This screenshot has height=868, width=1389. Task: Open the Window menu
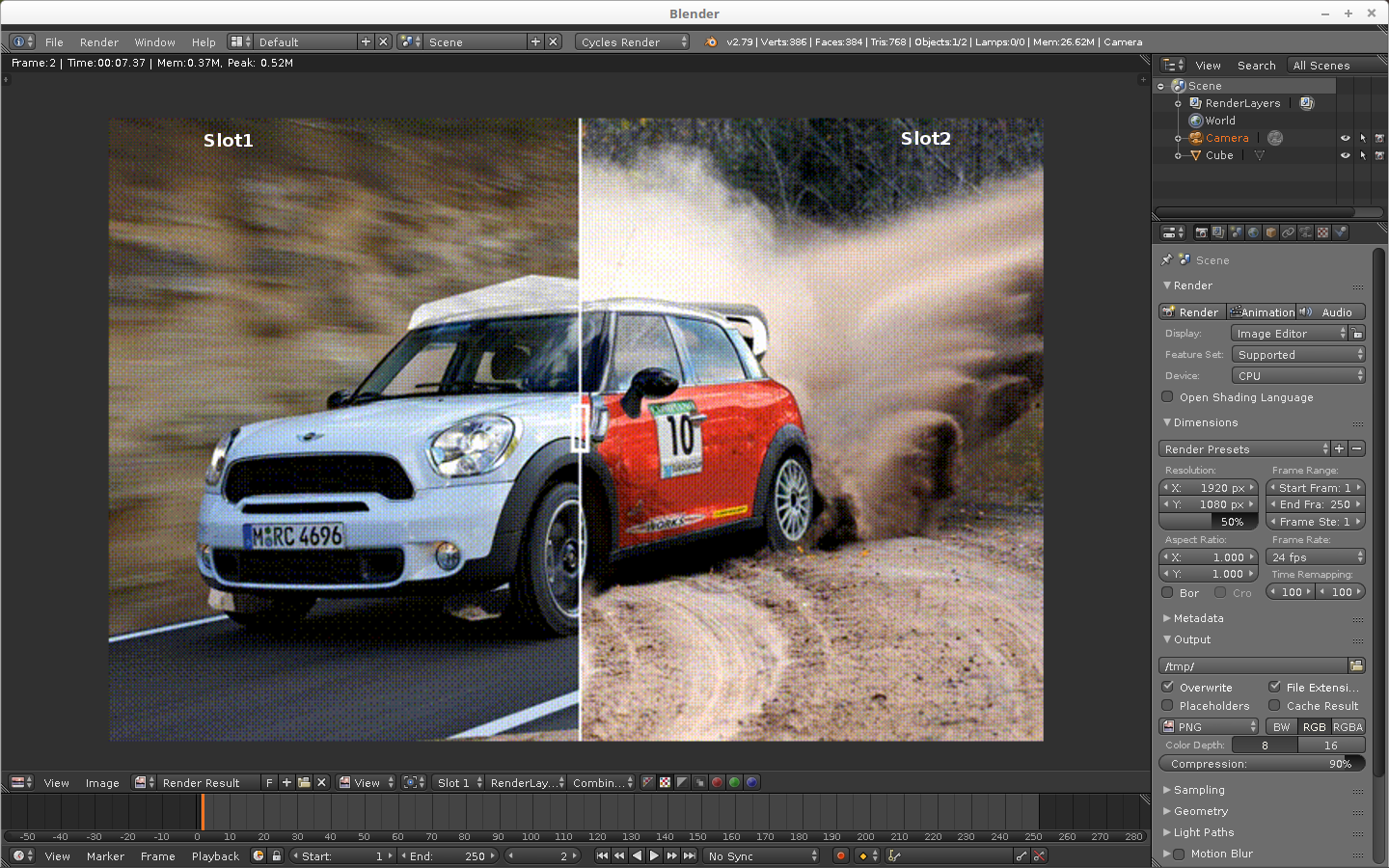tap(154, 42)
